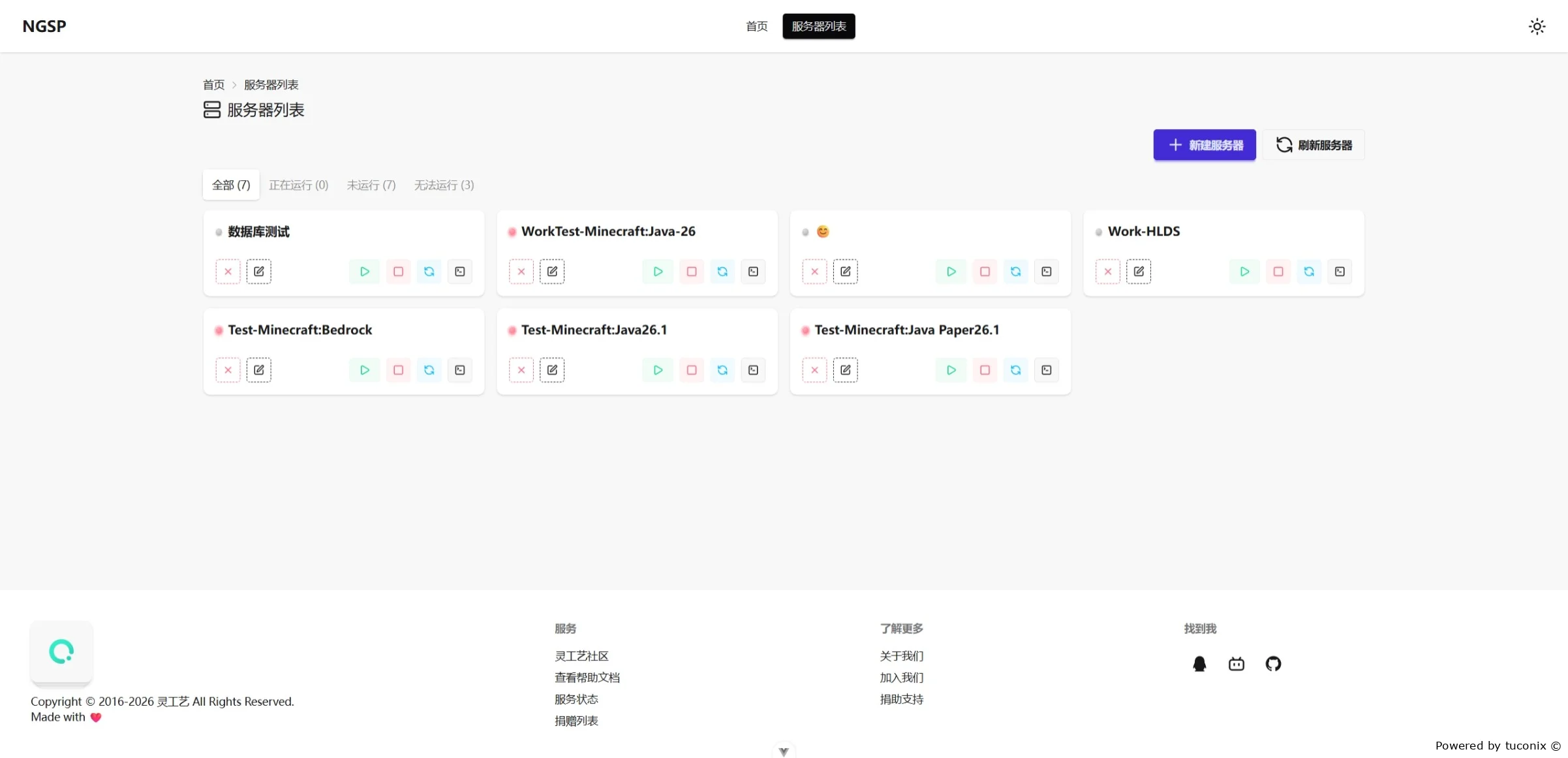The width and height of the screenshot is (1568, 758).
Task: Expand the bottom chevron arrow in footer
Action: (784, 751)
